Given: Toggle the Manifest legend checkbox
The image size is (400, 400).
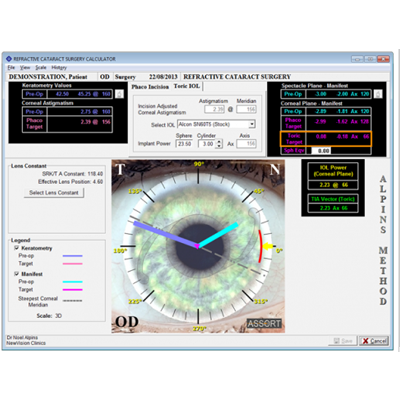Looking at the screenshot, I should coord(16,274).
